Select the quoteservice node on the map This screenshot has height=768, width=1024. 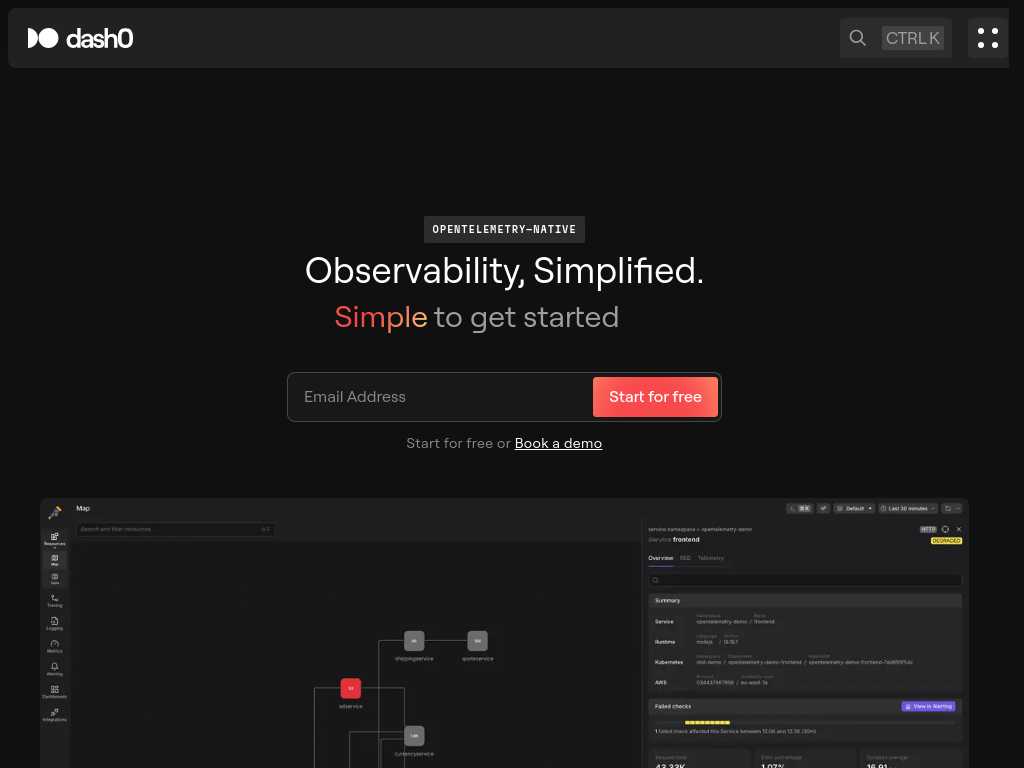coord(477,641)
